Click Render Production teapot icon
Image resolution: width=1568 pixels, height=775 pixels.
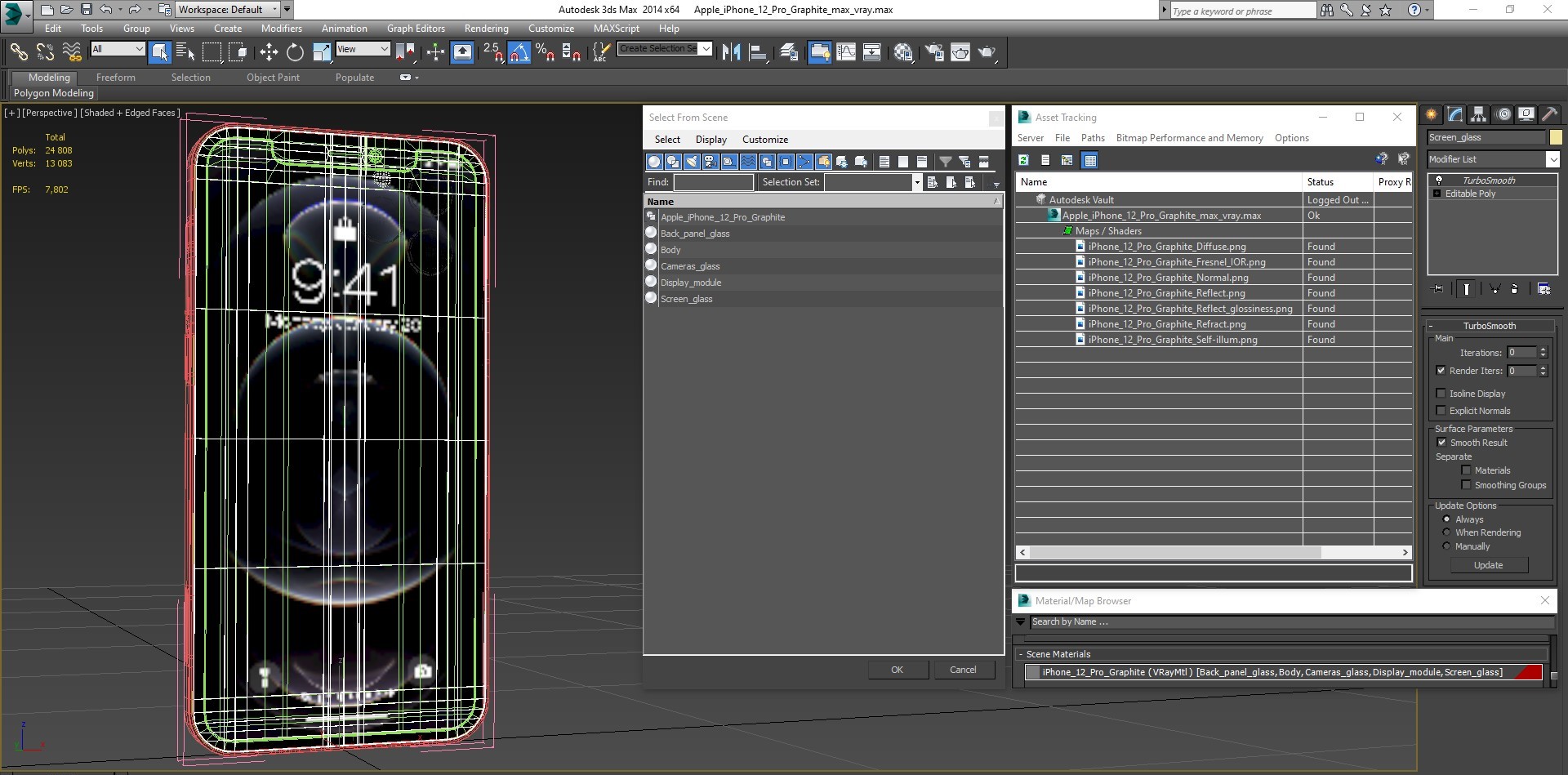click(987, 52)
